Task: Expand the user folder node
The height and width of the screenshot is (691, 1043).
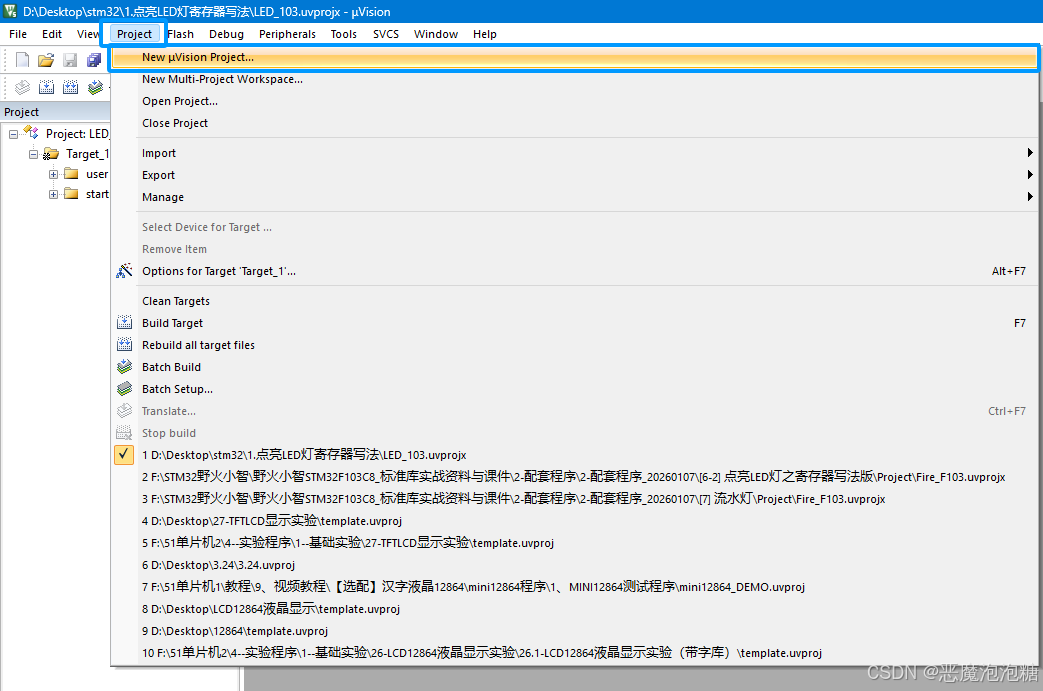Action: click(53, 174)
